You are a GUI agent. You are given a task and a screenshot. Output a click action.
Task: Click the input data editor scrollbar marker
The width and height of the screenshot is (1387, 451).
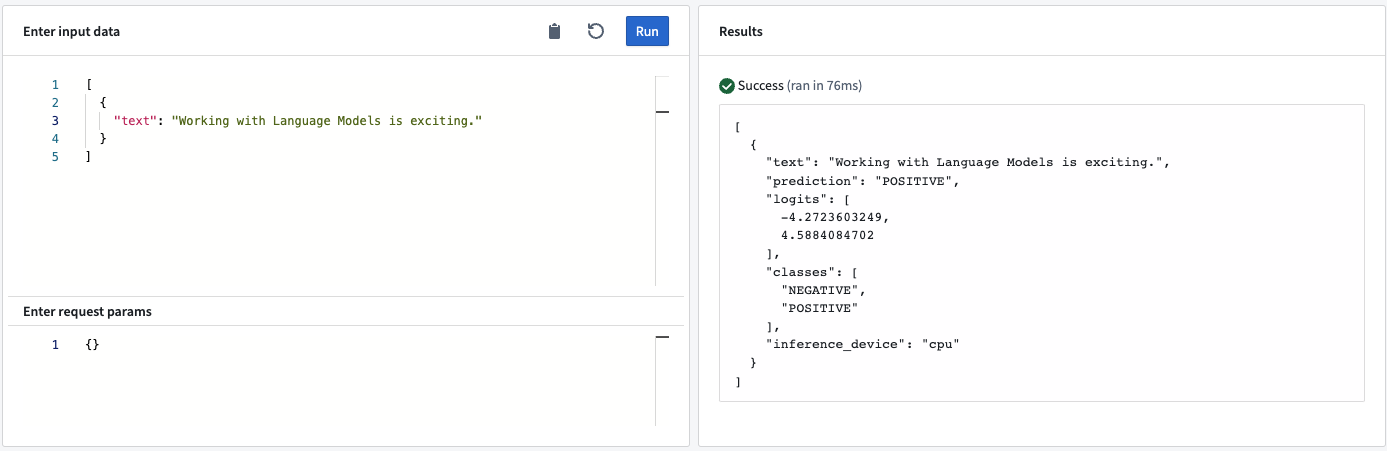tap(661, 113)
